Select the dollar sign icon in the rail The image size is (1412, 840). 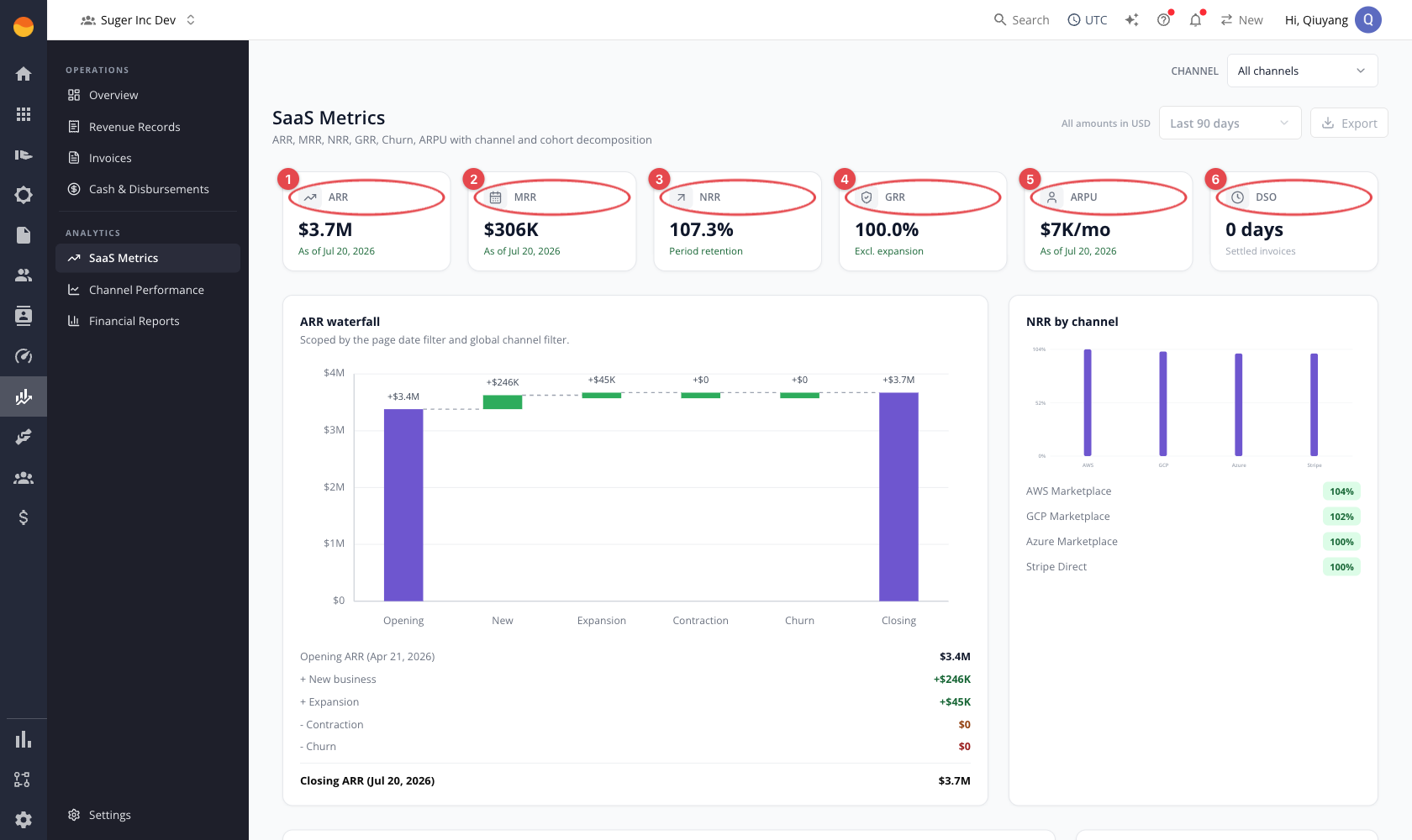24,517
